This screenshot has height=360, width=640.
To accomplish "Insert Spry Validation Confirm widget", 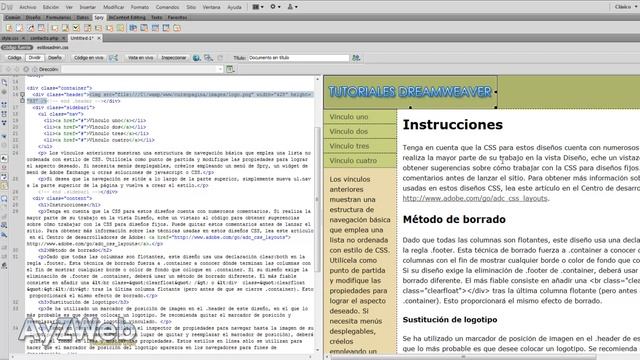I will click(x=109, y=28).
